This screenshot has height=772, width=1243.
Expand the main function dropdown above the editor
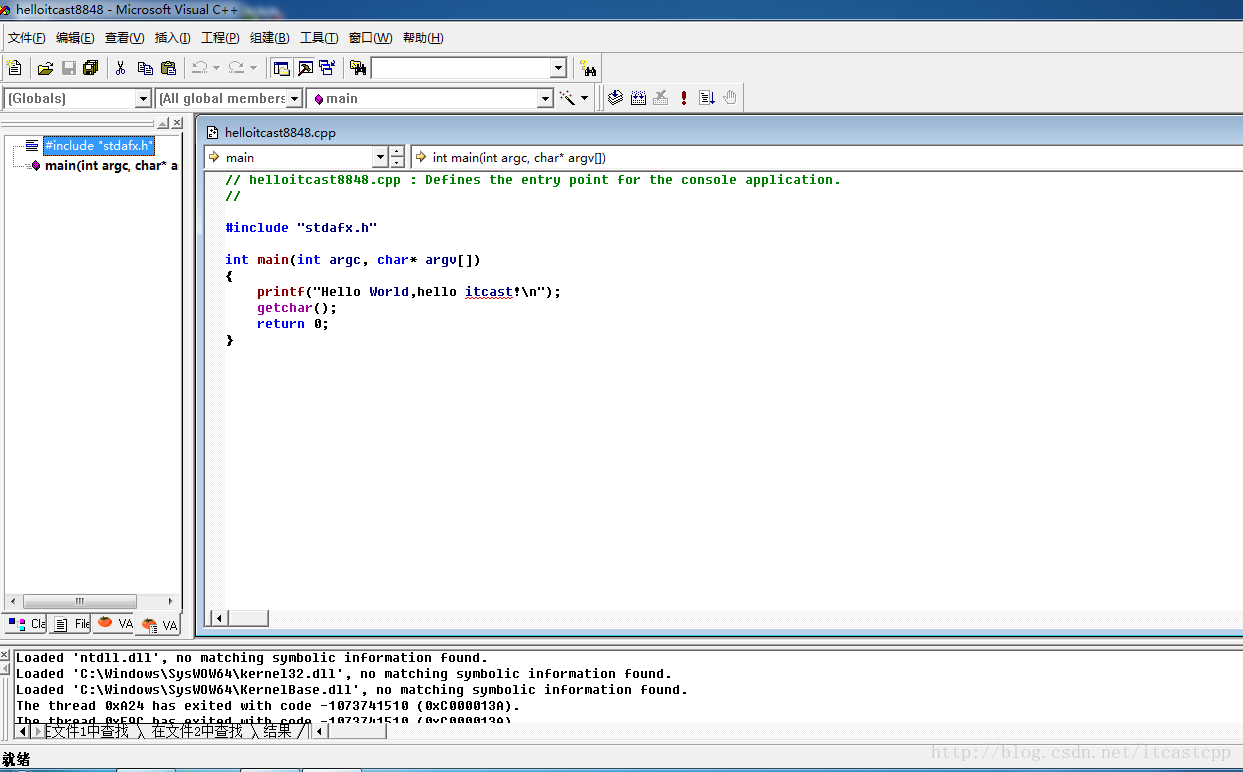pyautogui.click(x=380, y=157)
